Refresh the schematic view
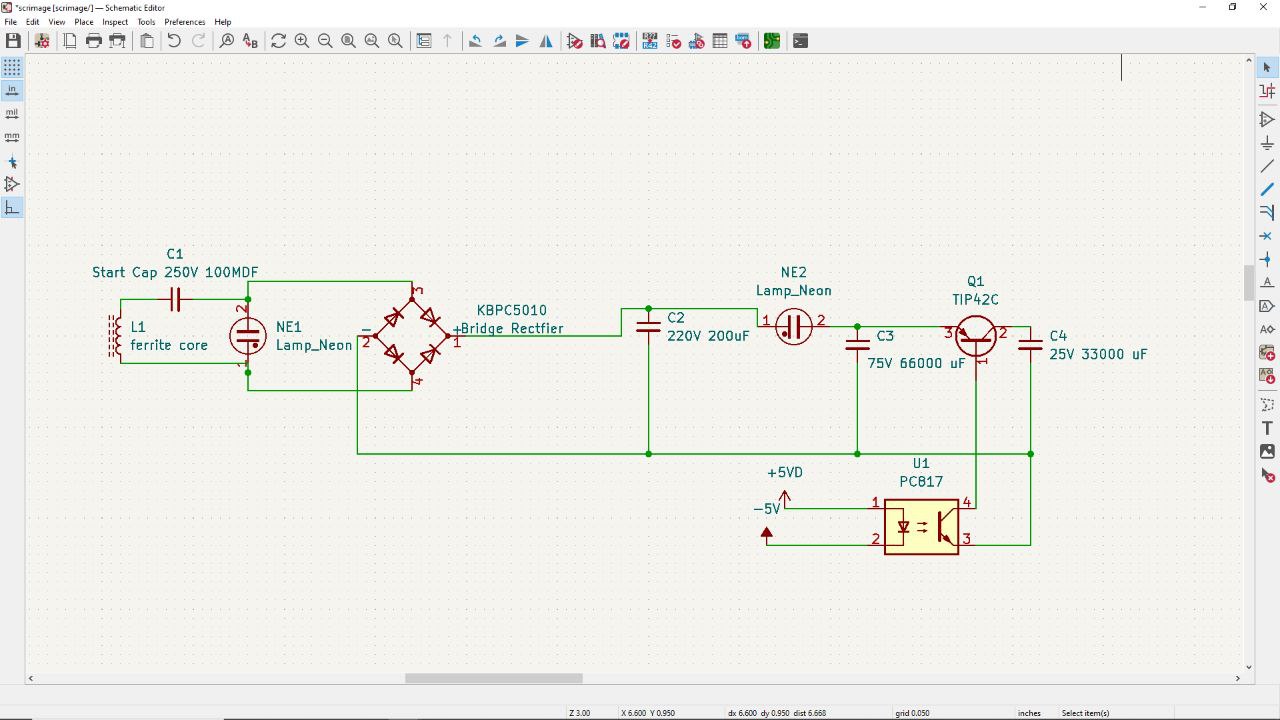The width and height of the screenshot is (1280, 720). (278, 41)
